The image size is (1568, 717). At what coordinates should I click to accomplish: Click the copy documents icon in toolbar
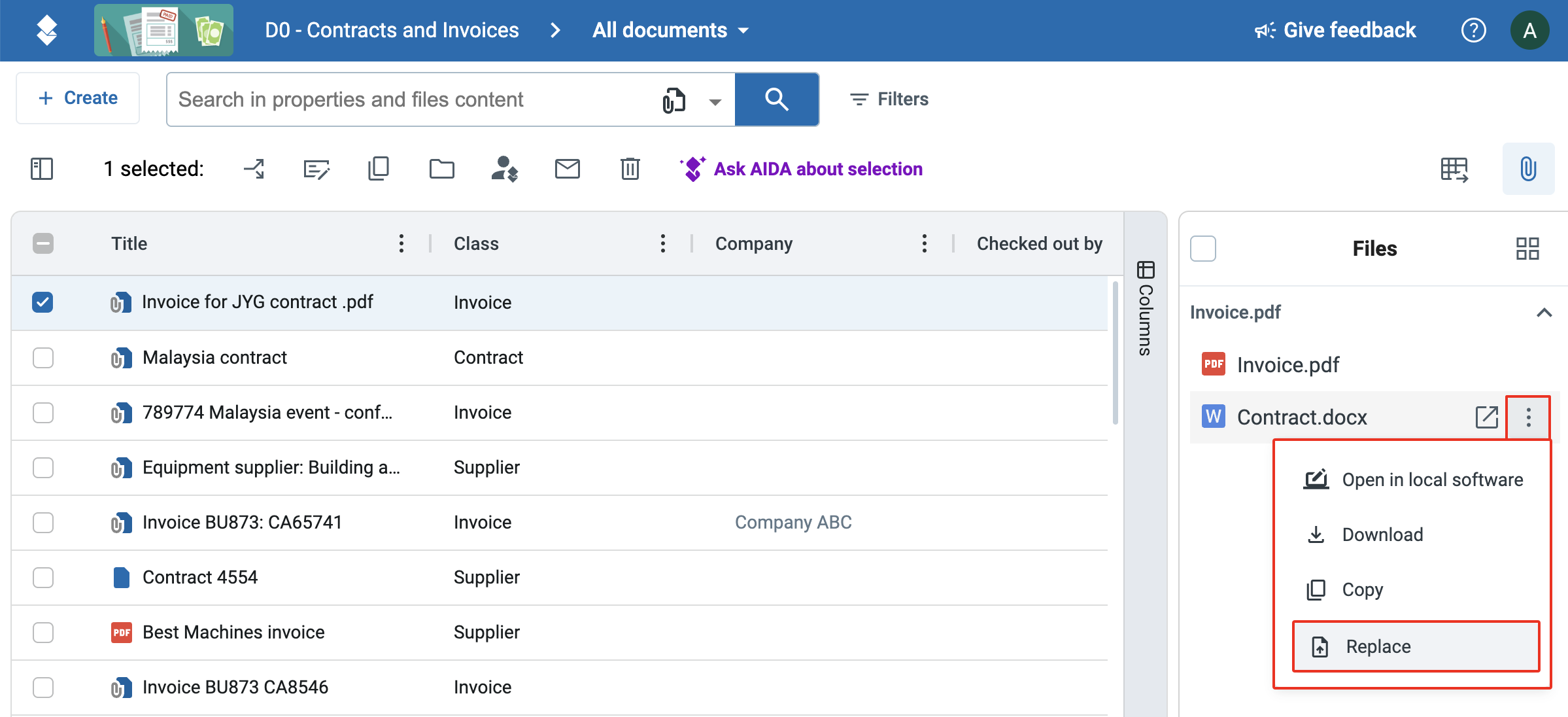[379, 169]
